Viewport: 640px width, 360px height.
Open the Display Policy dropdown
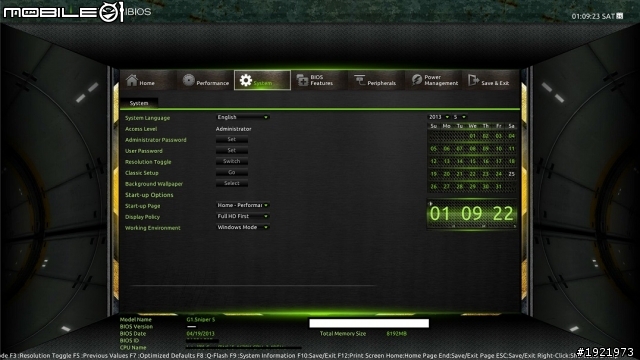coord(242,216)
